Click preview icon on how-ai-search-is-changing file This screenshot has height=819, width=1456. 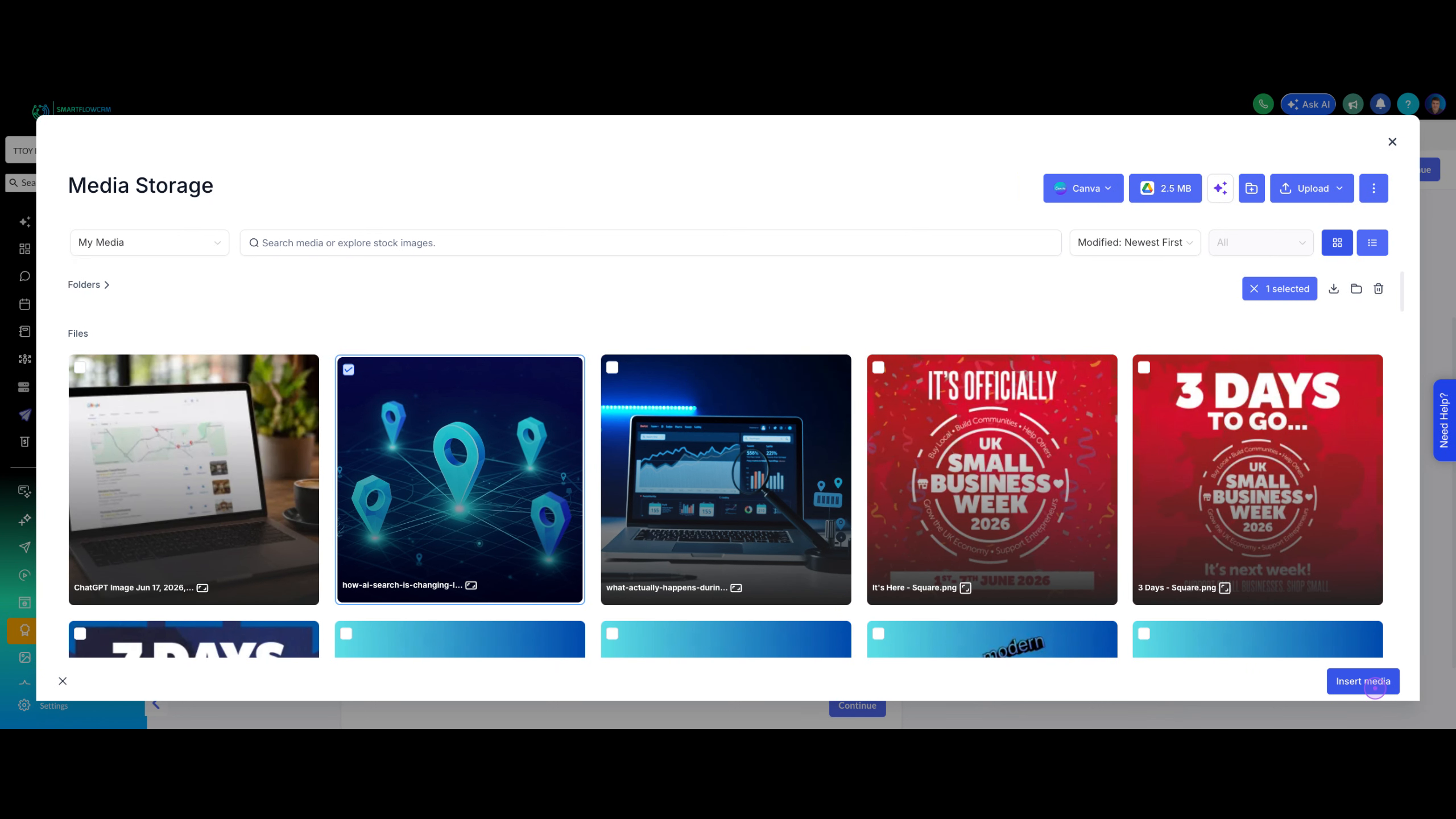[x=471, y=585]
